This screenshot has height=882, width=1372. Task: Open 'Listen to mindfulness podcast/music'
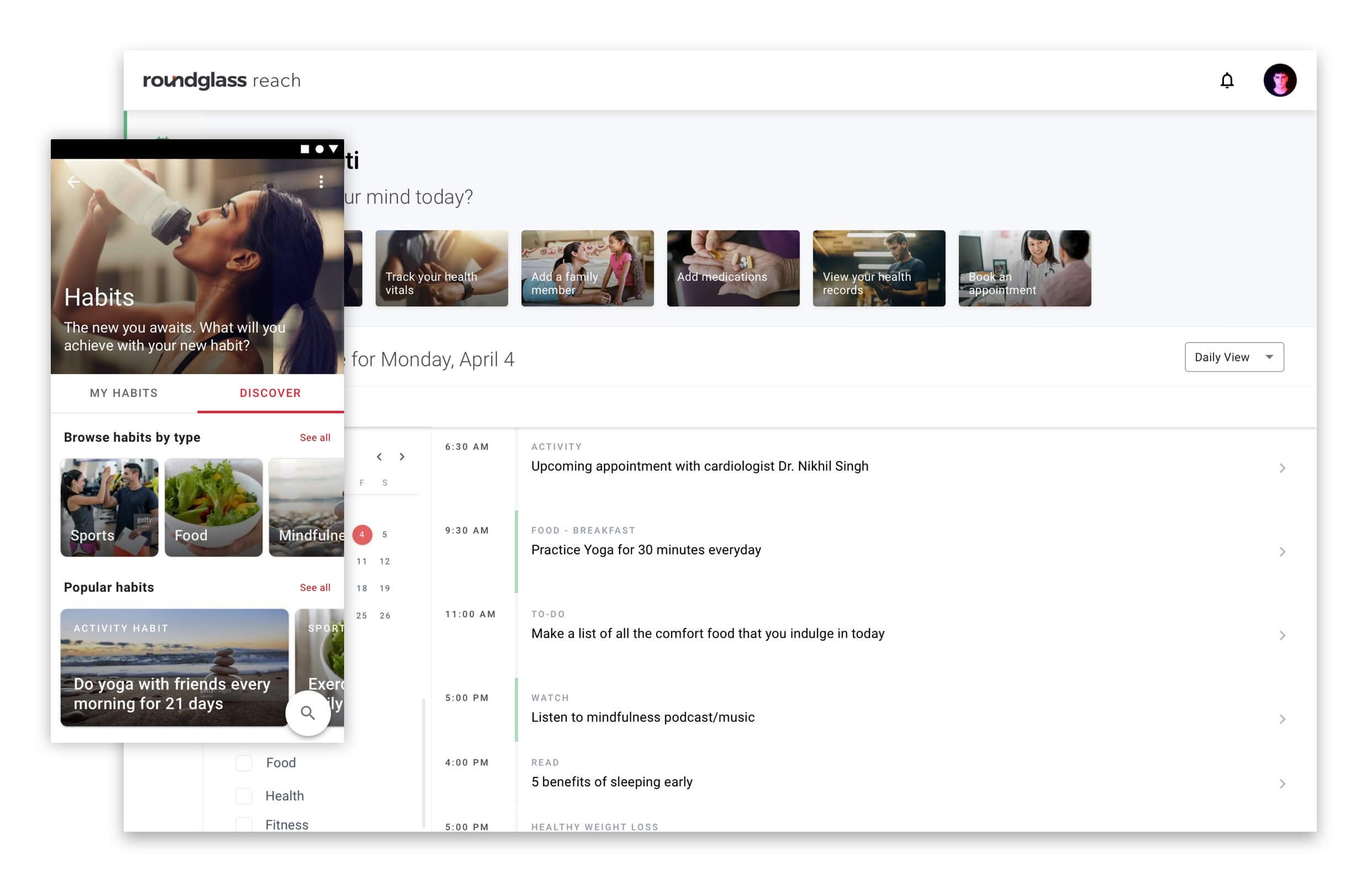click(643, 717)
